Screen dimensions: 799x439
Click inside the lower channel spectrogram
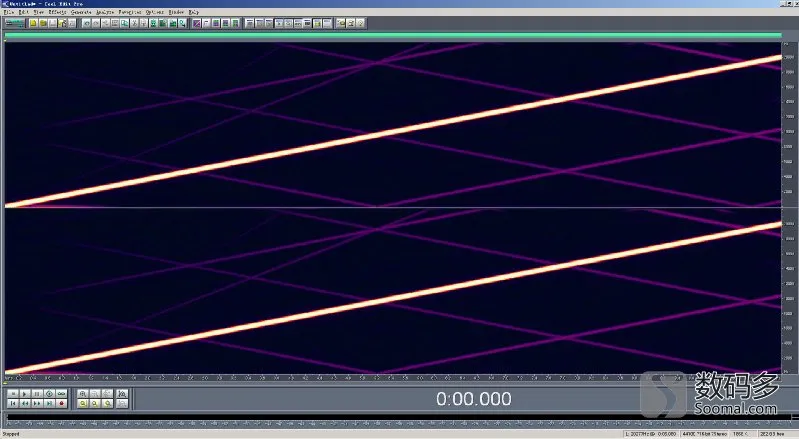(392, 291)
